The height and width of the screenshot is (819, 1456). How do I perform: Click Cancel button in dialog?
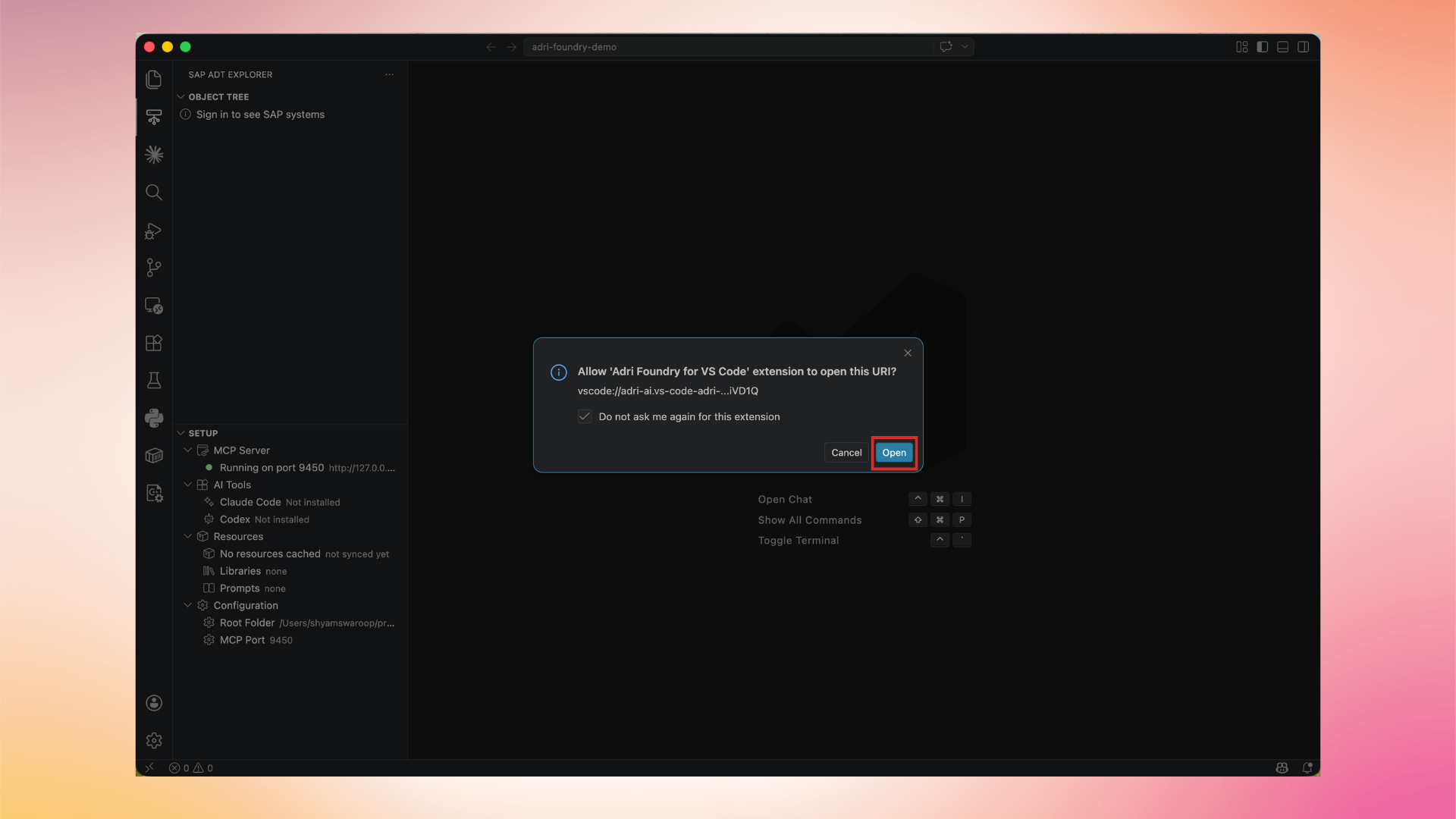[846, 453]
